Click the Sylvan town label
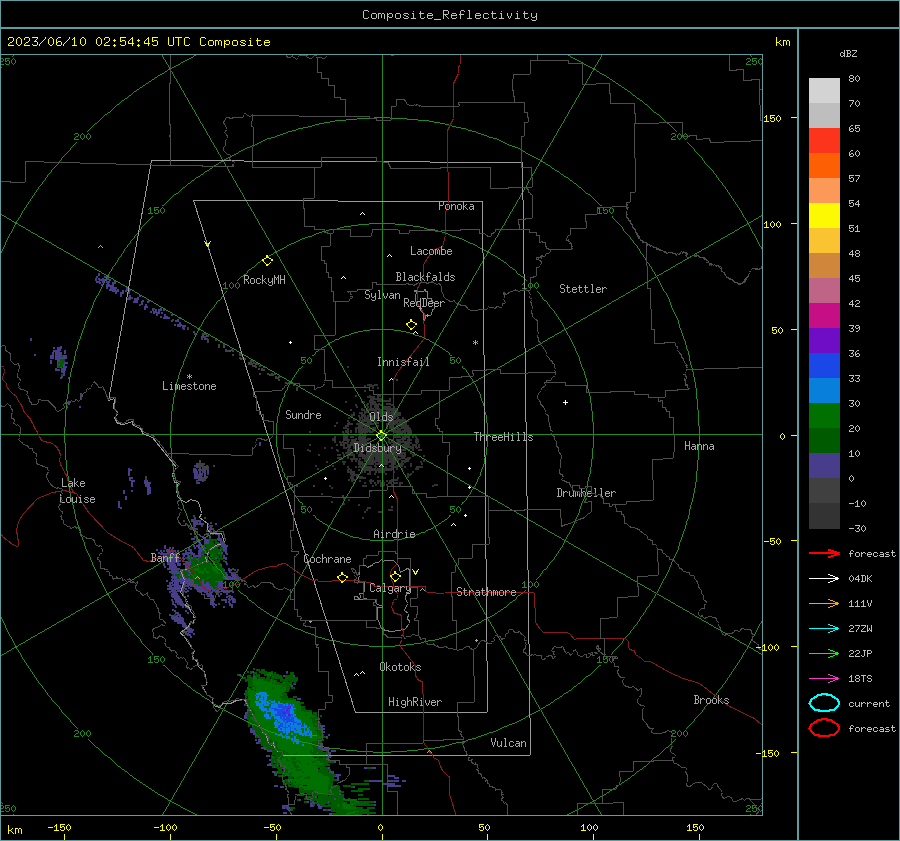The height and width of the screenshot is (841, 900). pos(382,295)
